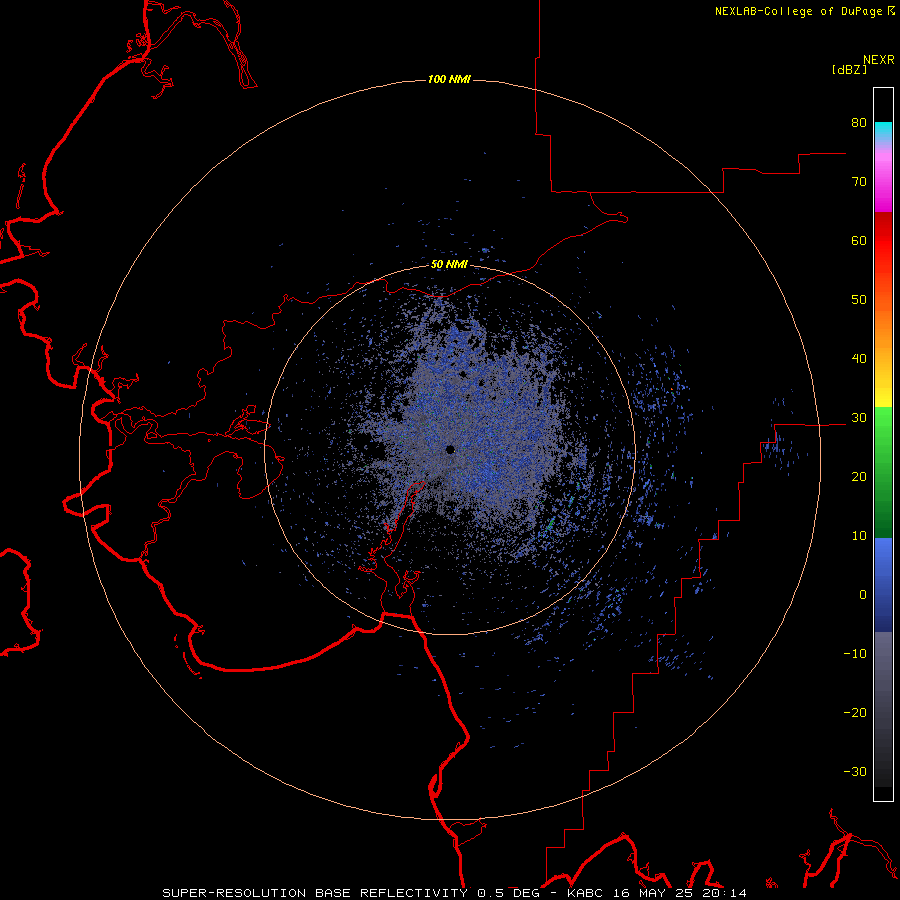Click the SUPER-RESOLUTION BASE REFLECTIVITY caption text
Screen dimensions: 900x900
(x=315, y=893)
